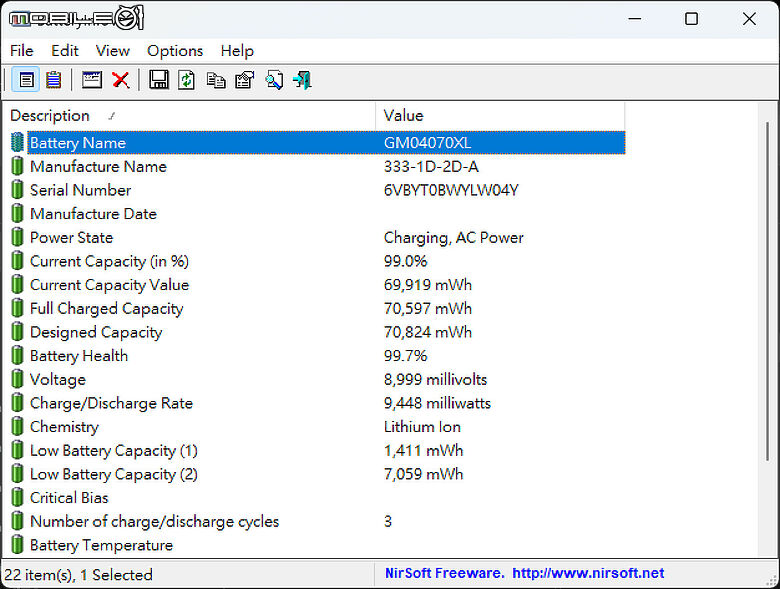This screenshot has height=589, width=780.
Task: Click the vertical scrollbar of the list
Action: [767, 292]
